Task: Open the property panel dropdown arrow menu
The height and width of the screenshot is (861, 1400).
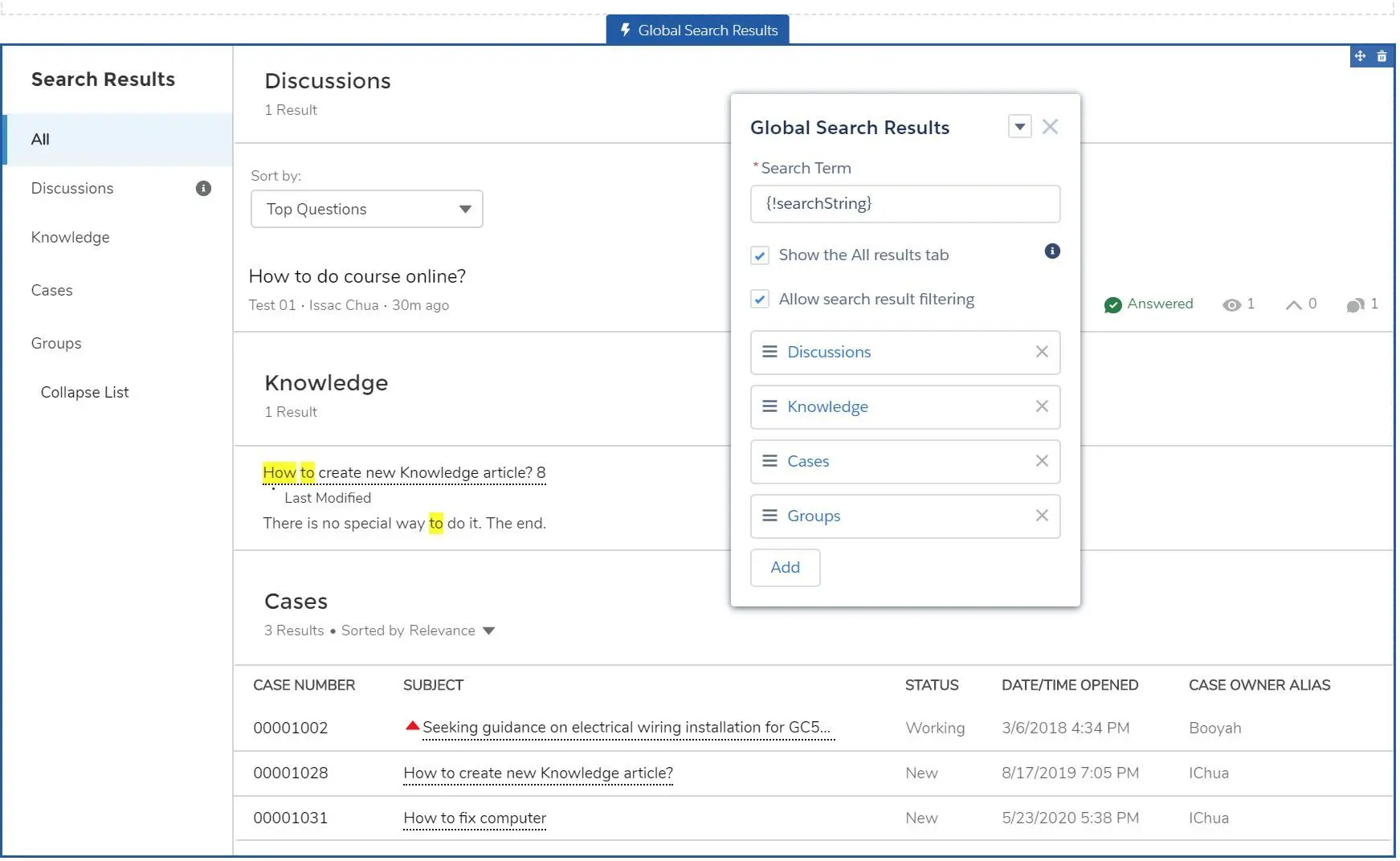Action: (x=1019, y=127)
